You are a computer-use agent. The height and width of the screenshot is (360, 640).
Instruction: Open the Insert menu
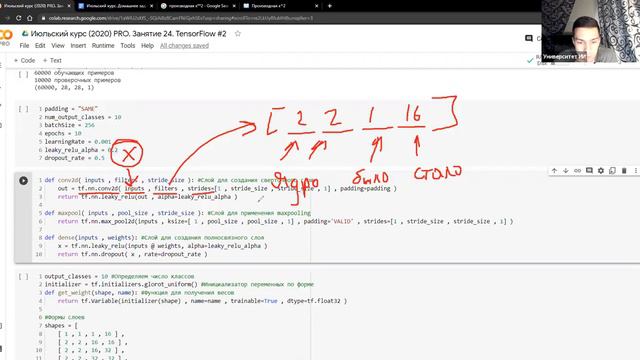pos(78,45)
